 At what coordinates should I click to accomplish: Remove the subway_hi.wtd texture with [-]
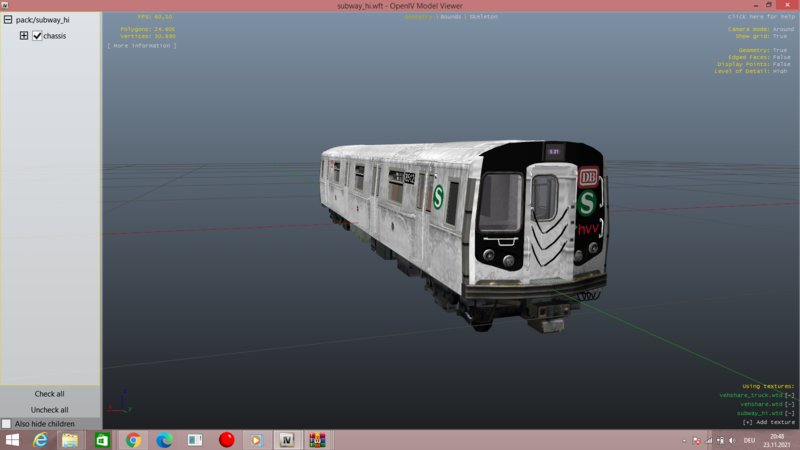790,413
